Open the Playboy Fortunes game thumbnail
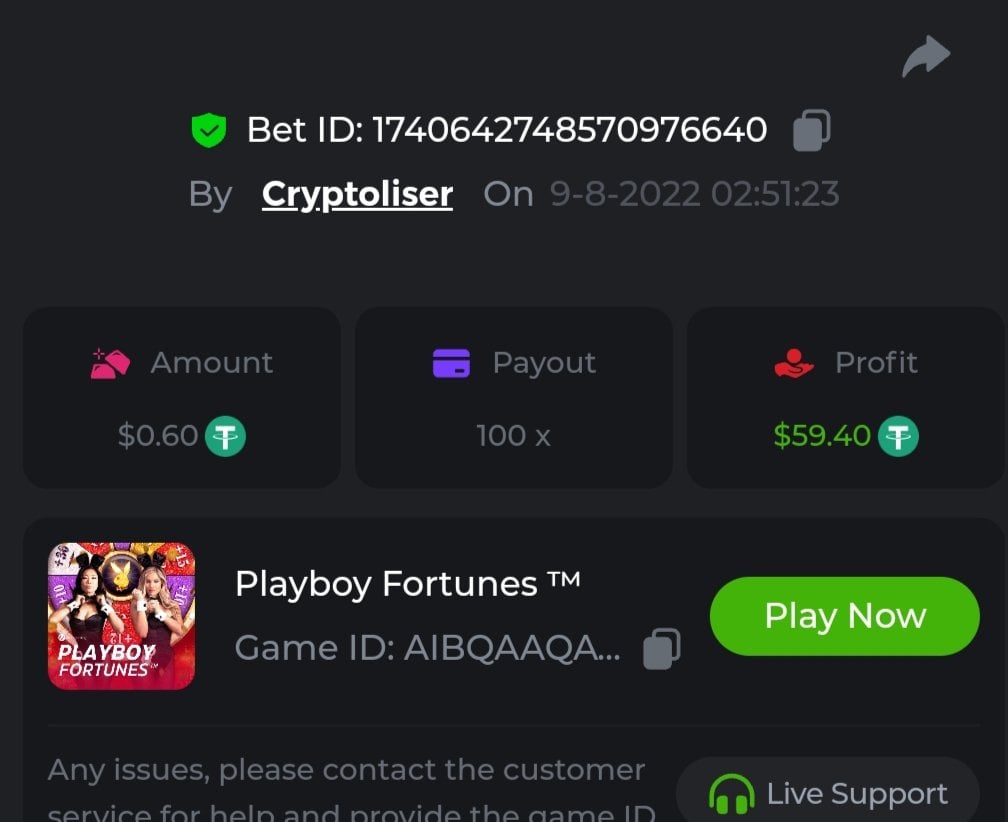Screen dimensions: 1008x822 (x=121, y=616)
